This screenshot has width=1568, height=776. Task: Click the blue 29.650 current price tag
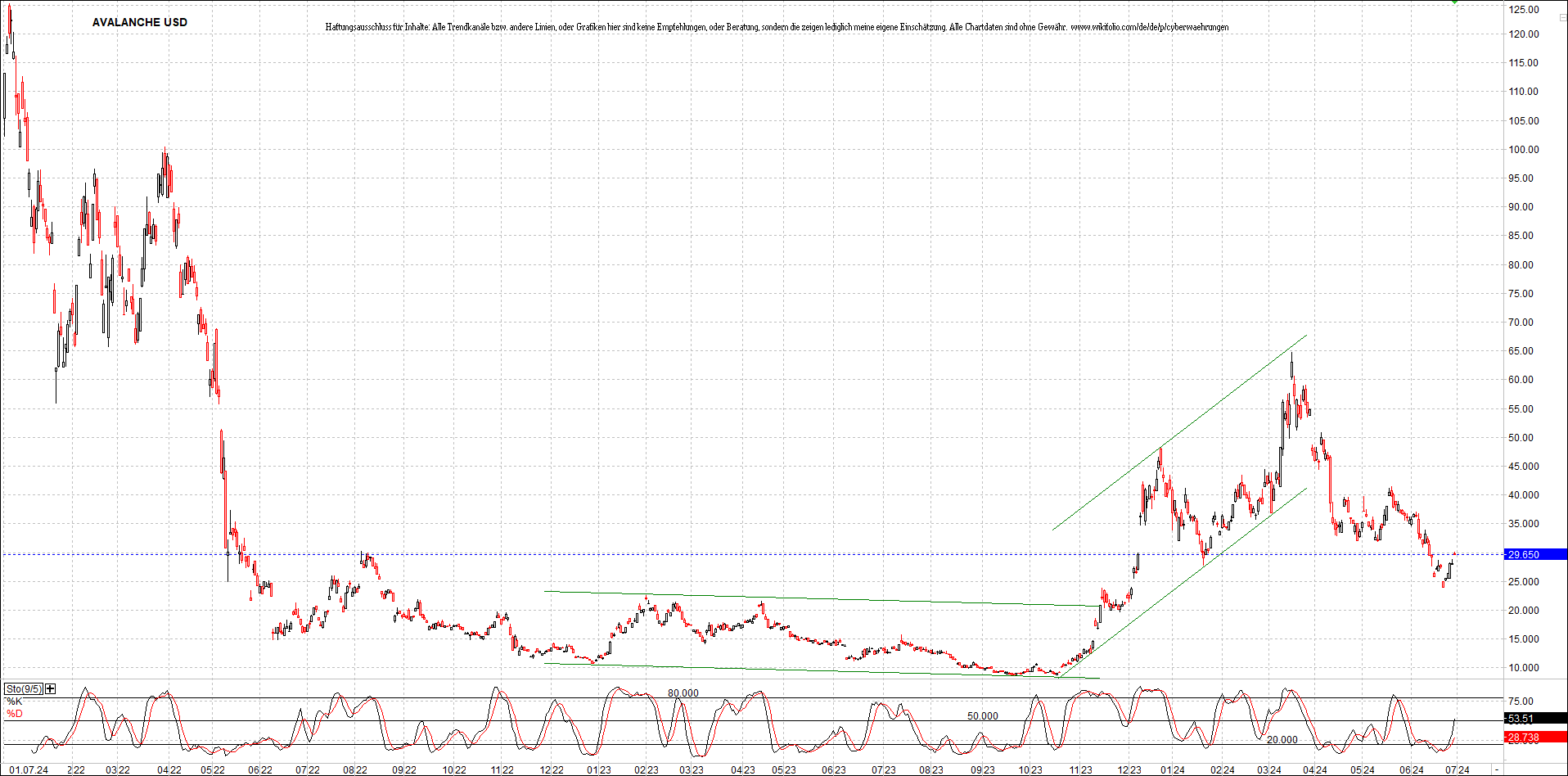(1535, 554)
